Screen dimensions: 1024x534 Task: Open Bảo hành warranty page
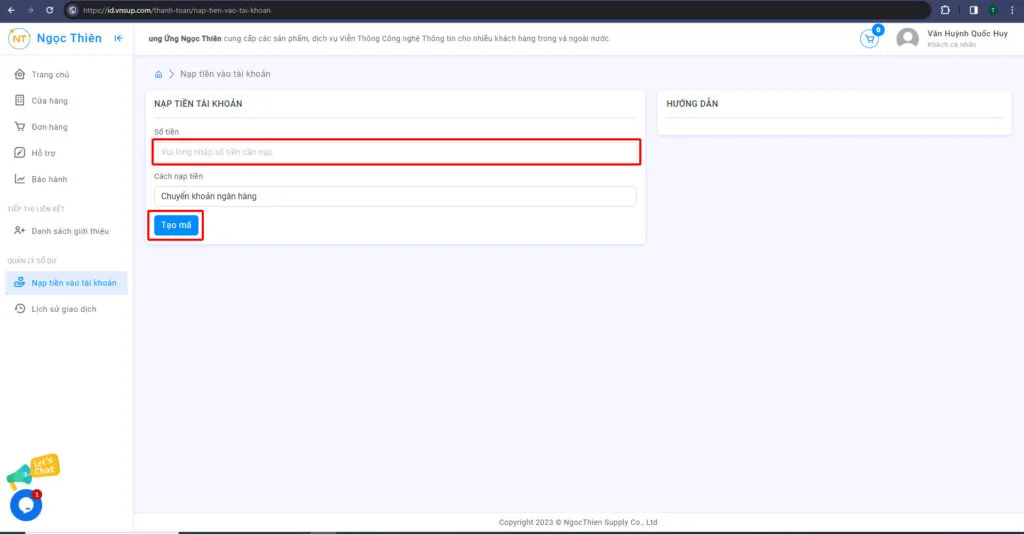pos(49,179)
